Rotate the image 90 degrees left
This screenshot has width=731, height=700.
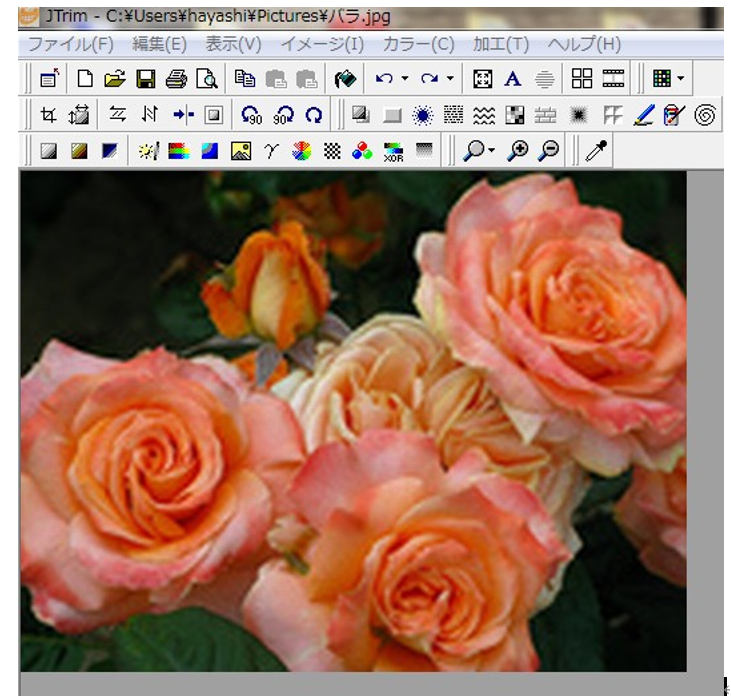[x=252, y=115]
